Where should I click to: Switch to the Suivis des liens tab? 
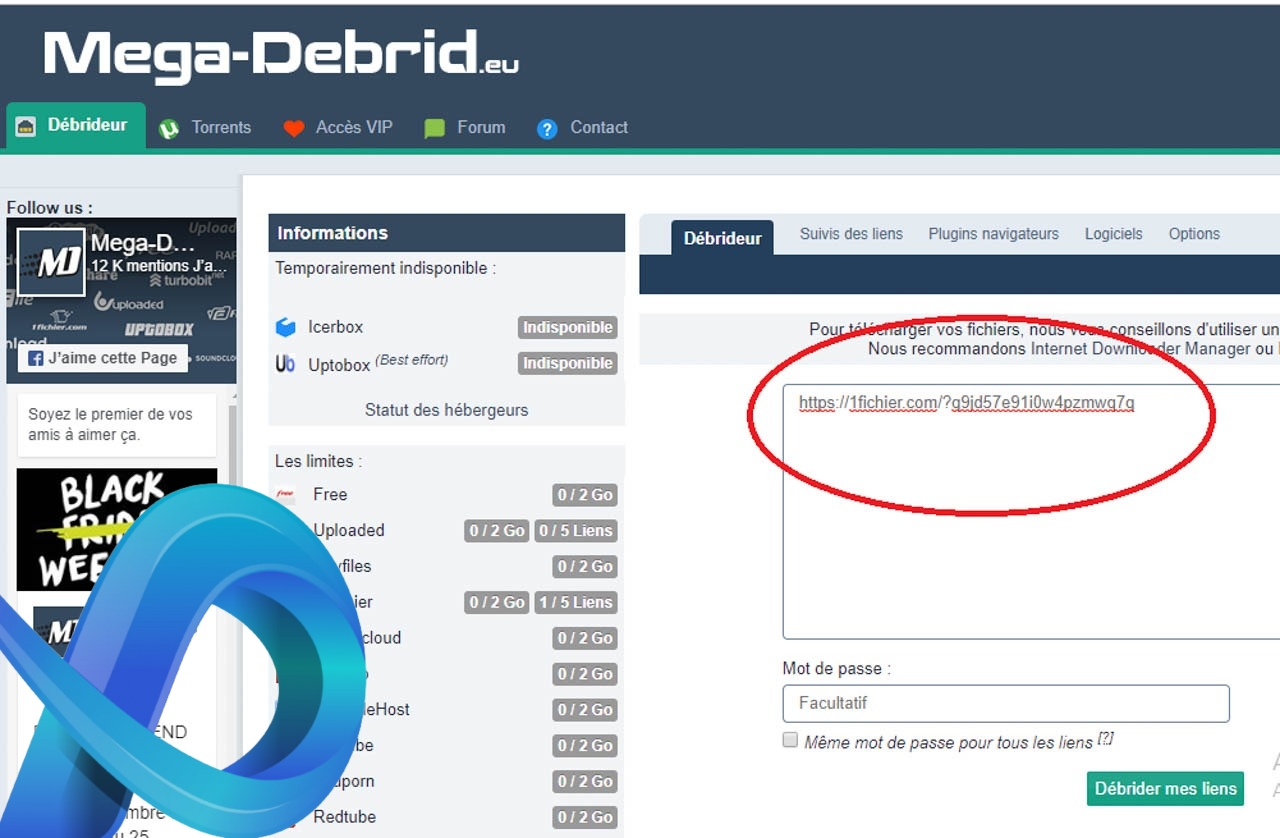click(x=851, y=234)
